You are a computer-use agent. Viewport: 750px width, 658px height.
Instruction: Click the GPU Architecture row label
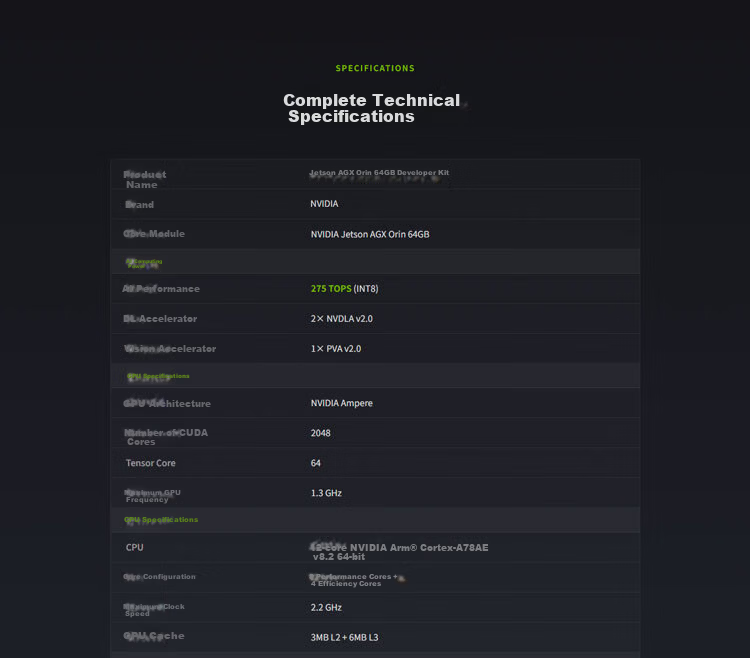[167, 404]
